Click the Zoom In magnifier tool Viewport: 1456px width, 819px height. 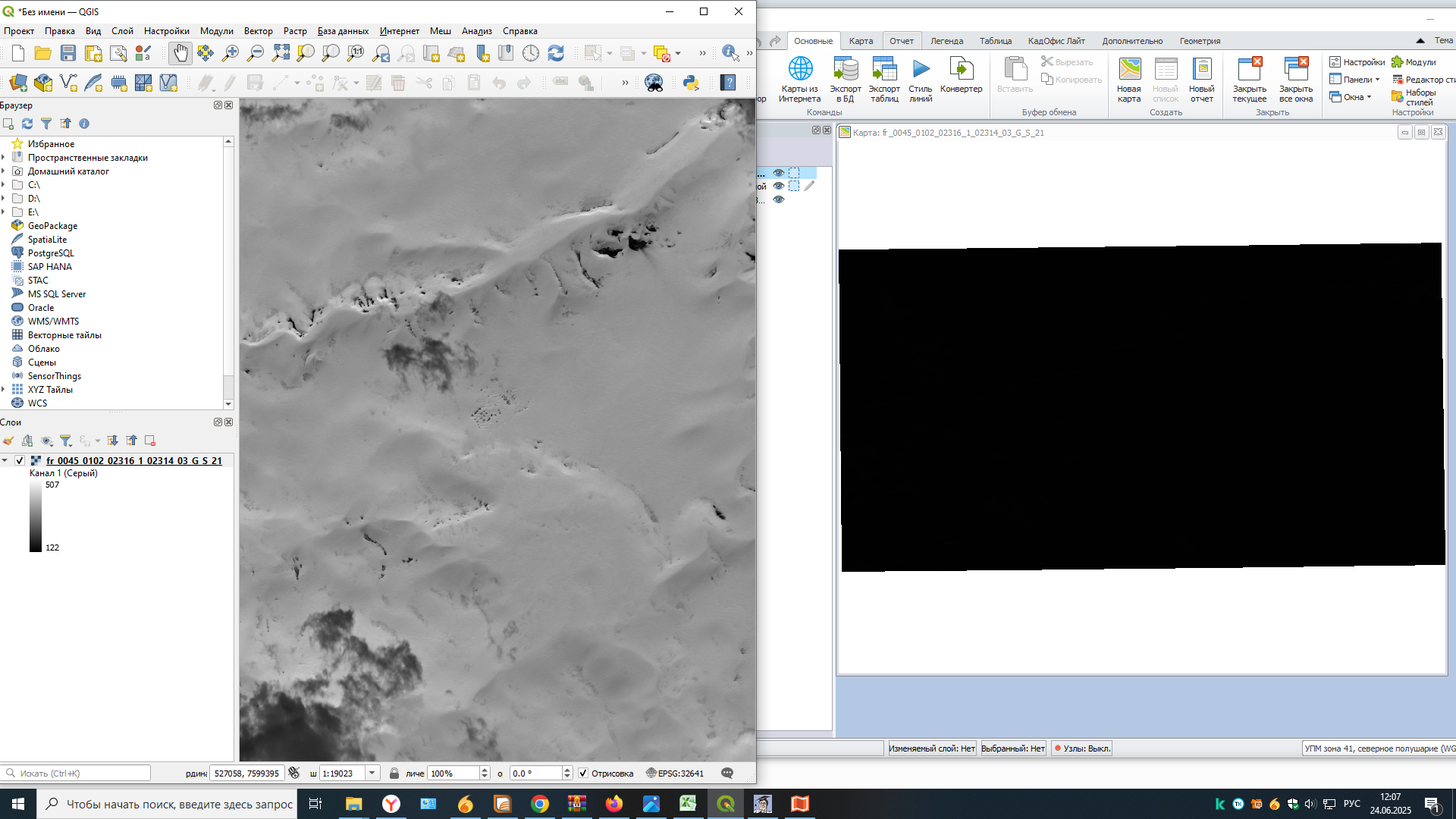click(x=230, y=53)
